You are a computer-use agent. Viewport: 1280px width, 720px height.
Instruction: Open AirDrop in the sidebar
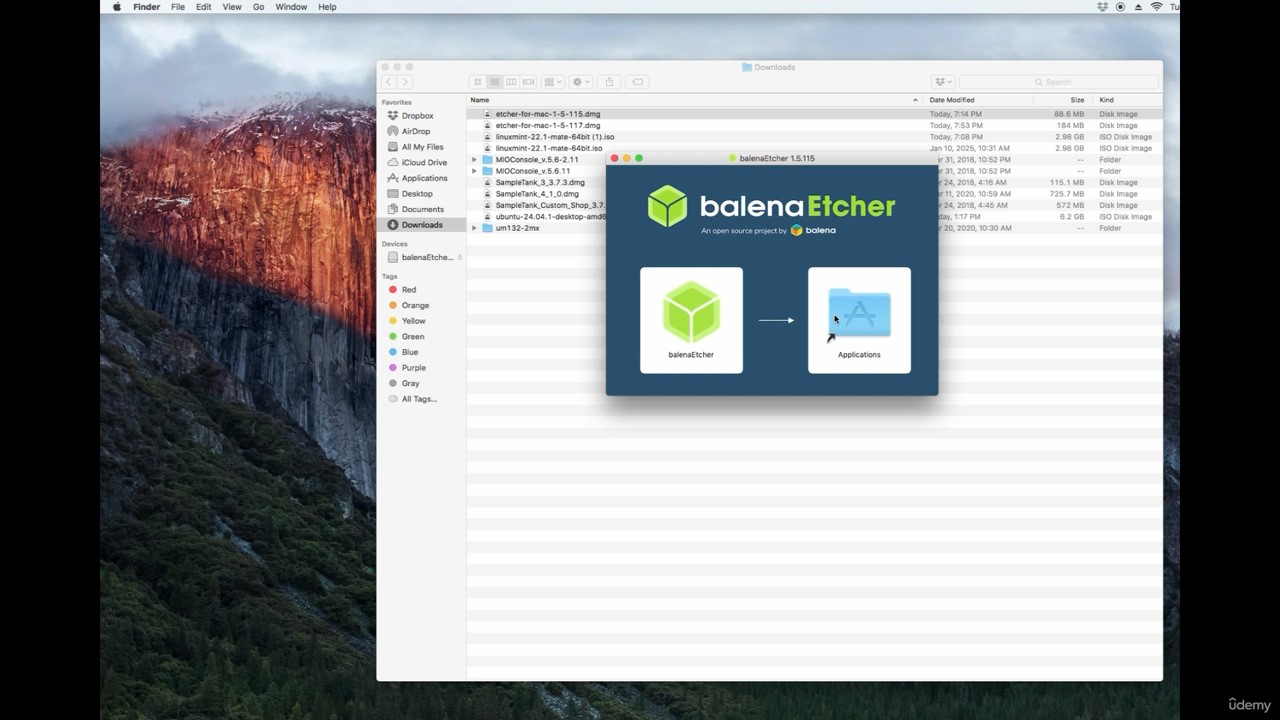point(416,131)
